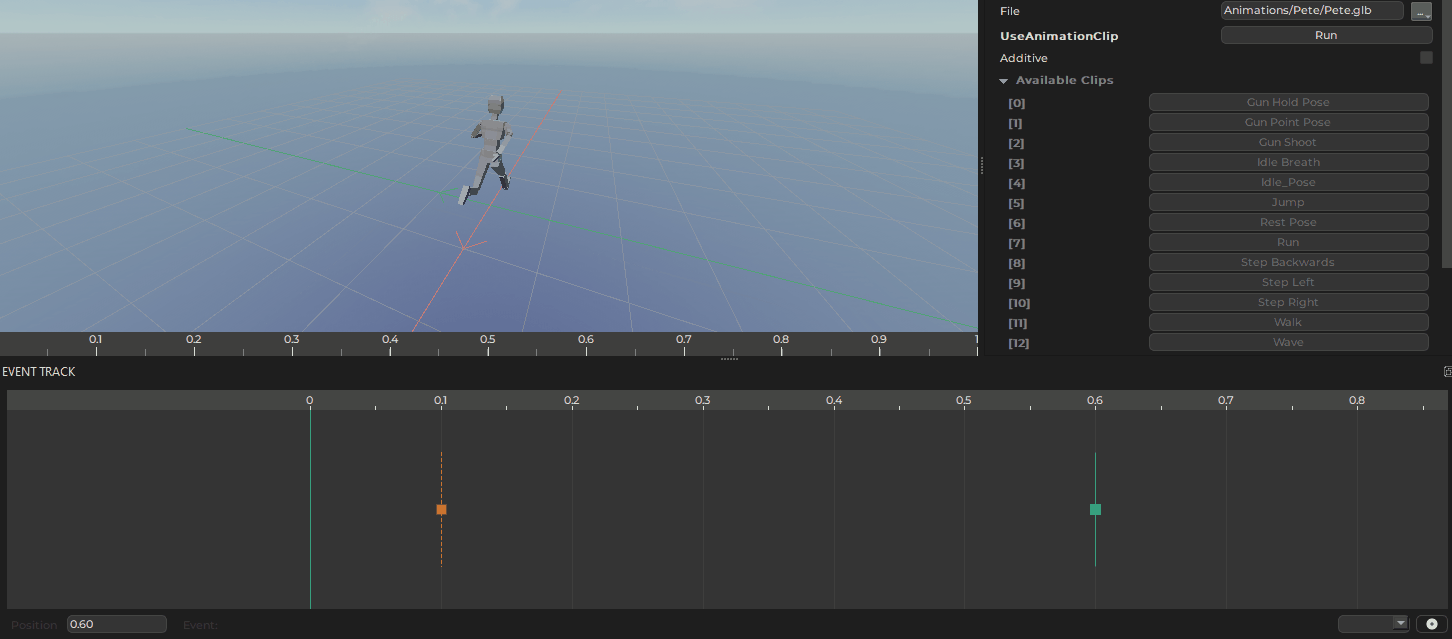
Task: Toggle the Additive checkbox
Action: point(1426,58)
